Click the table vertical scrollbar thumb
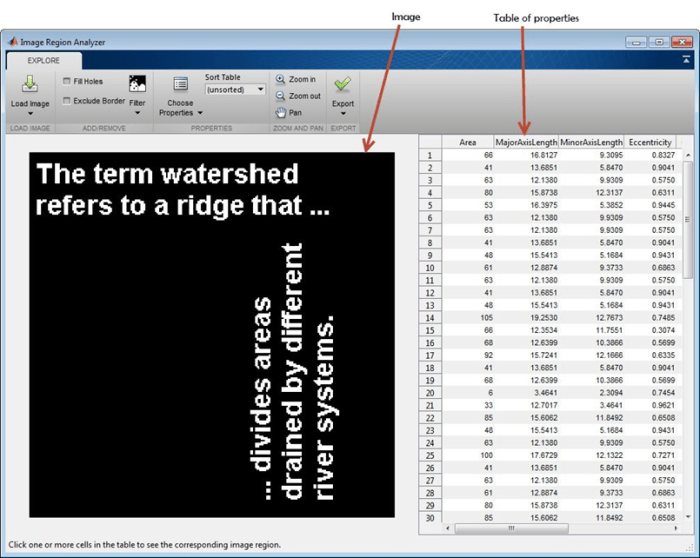The image size is (700, 558). point(688,219)
